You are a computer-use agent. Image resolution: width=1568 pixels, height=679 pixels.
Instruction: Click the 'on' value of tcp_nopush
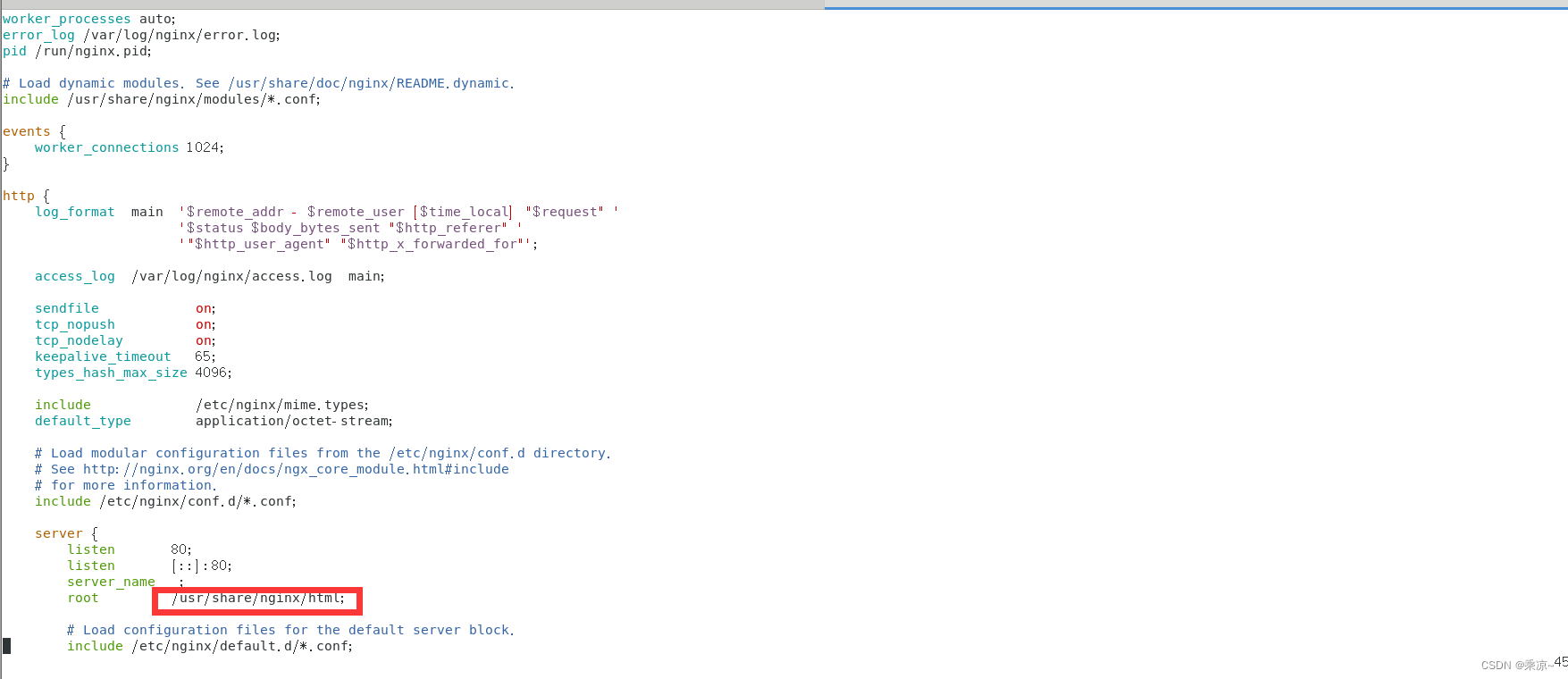[204, 324]
